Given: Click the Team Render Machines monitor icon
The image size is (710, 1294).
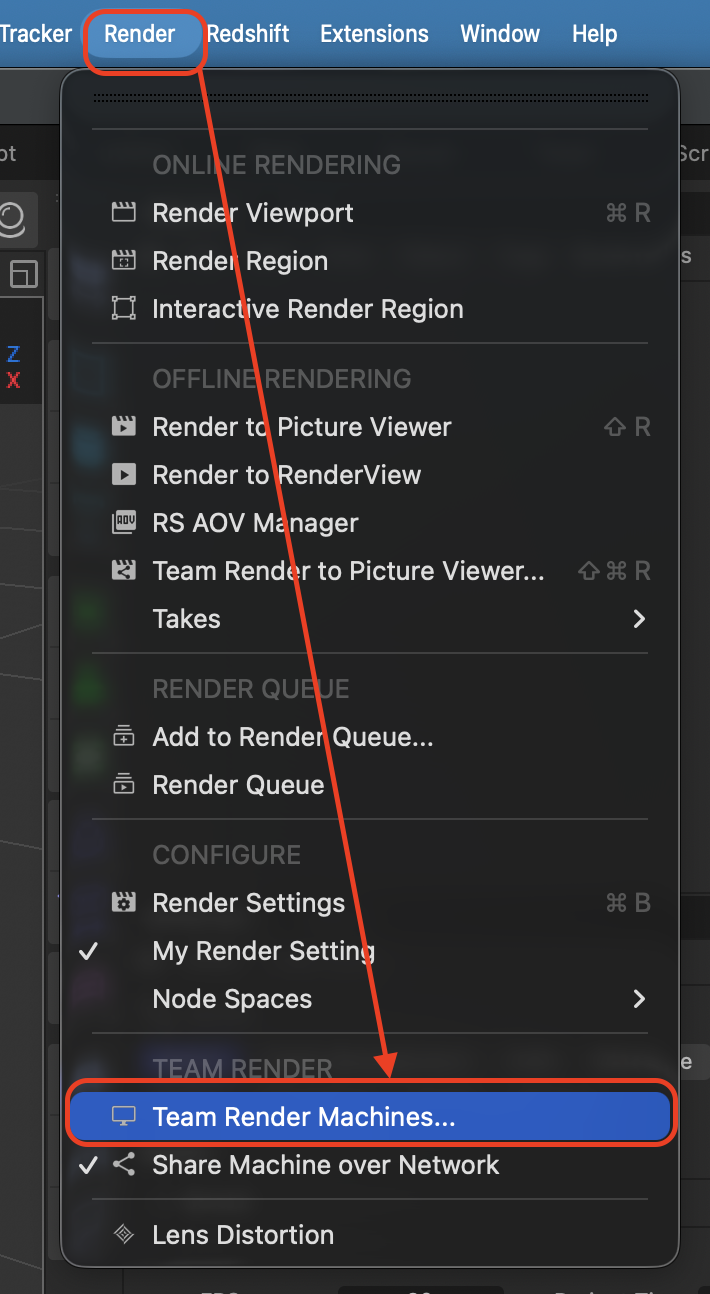Looking at the screenshot, I should (124, 1116).
